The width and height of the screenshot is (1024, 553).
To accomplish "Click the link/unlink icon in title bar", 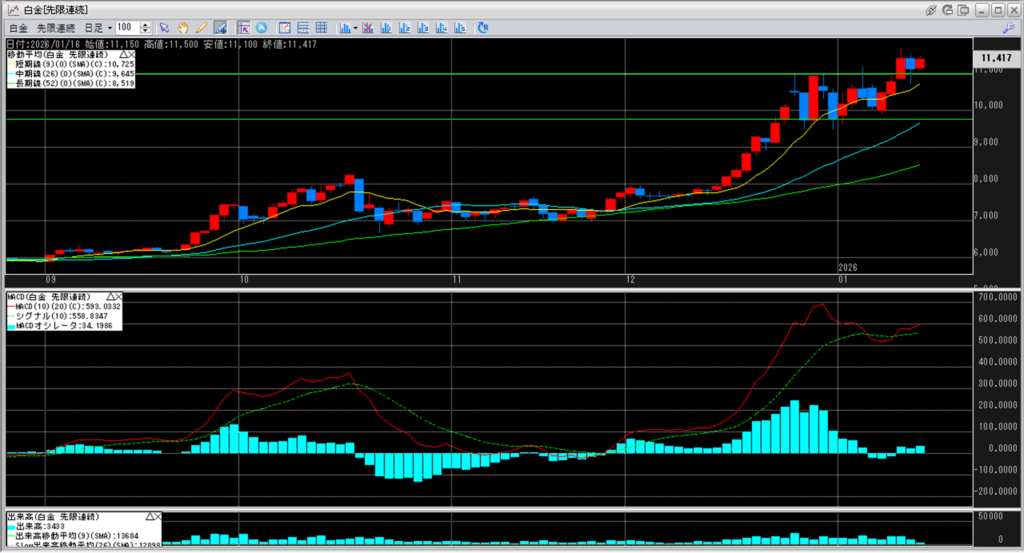I will pyautogui.click(x=930, y=9).
